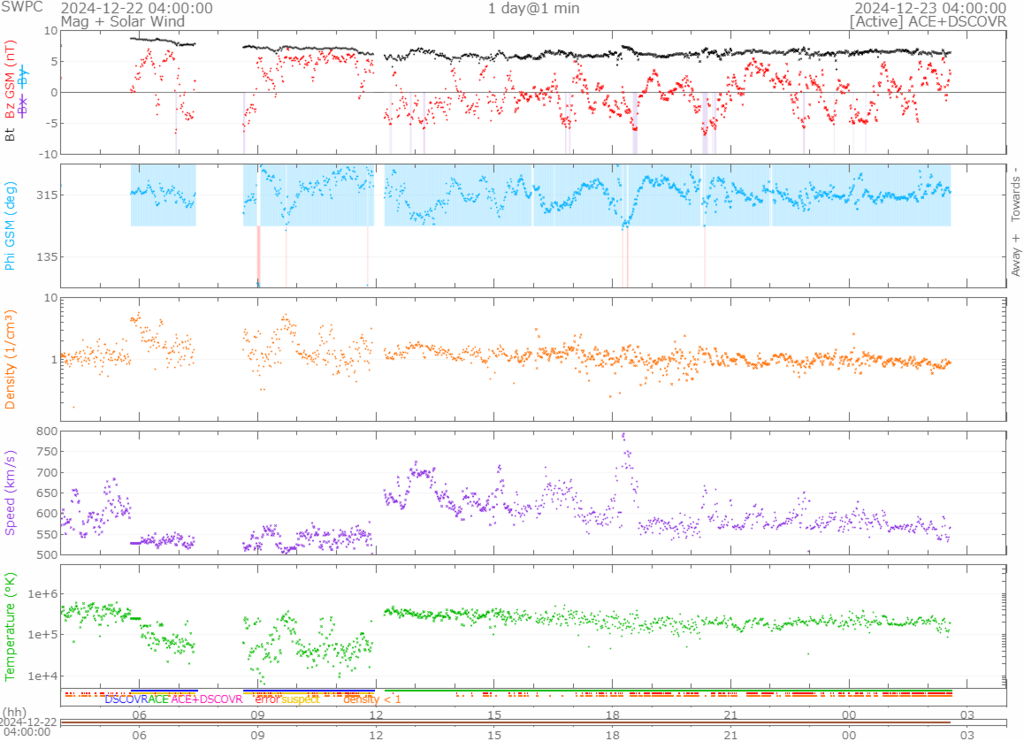The width and height of the screenshot is (1024, 741).
Task: Click the black Bt series label
Action: [11, 133]
